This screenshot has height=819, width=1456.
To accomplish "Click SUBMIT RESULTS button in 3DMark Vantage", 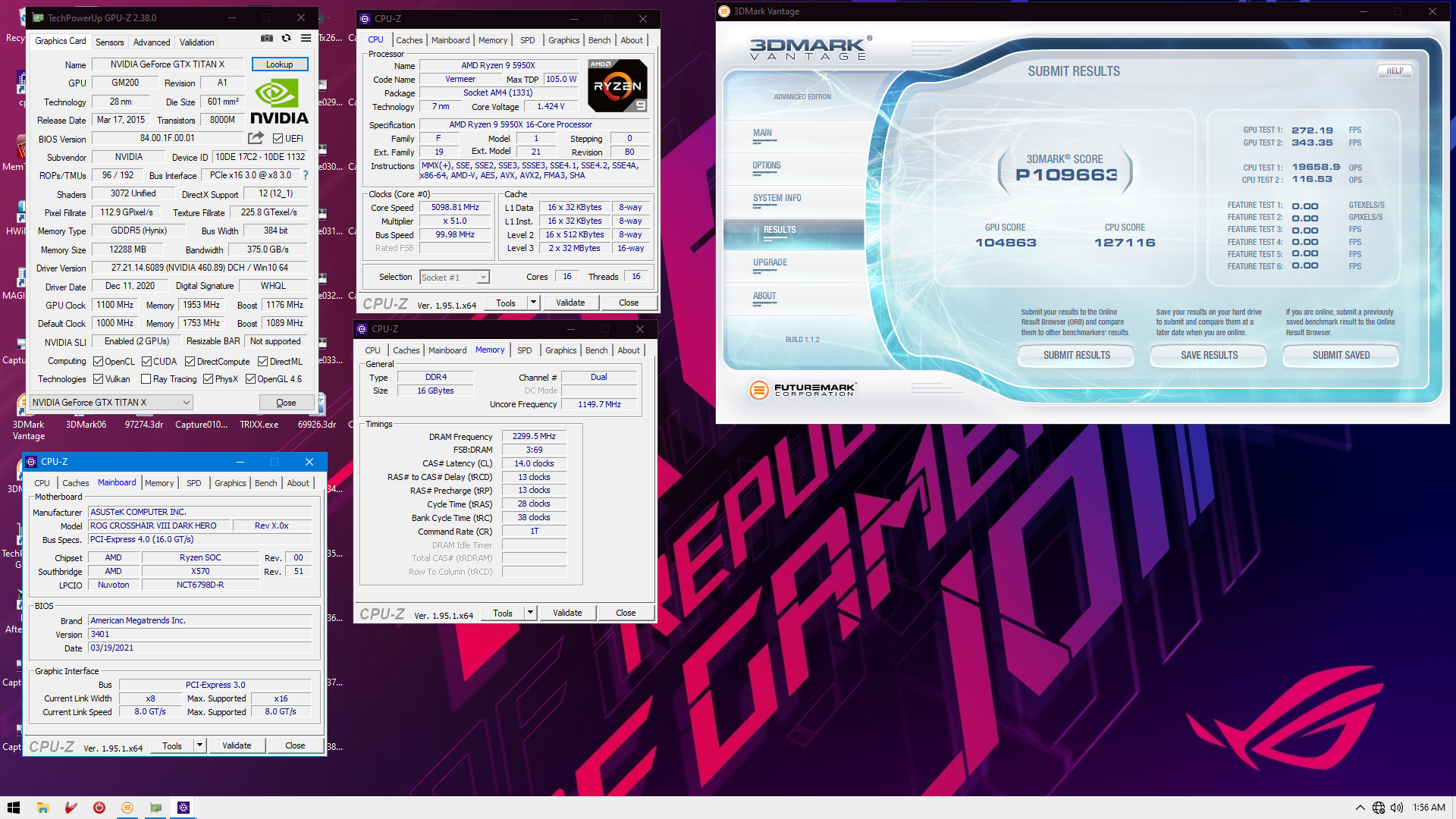I will [1076, 355].
